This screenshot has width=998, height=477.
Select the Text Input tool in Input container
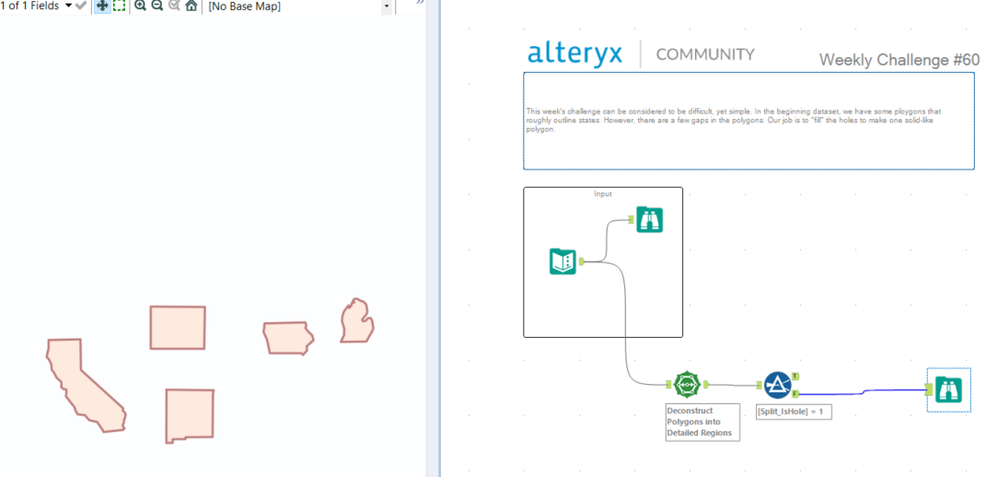point(562,262)
